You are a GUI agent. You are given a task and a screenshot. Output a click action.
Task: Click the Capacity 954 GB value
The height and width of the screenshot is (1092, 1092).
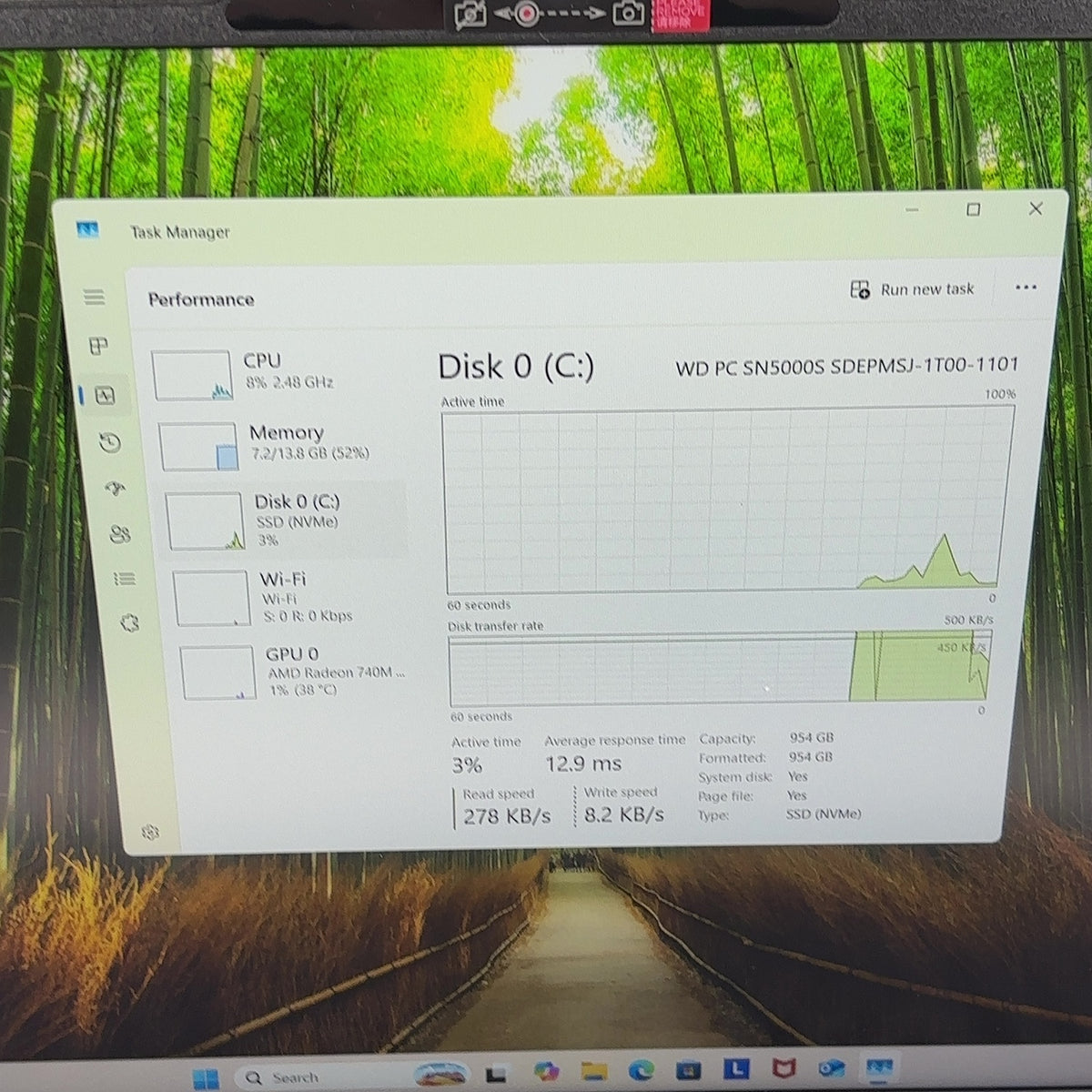click(x=812, y=737)
